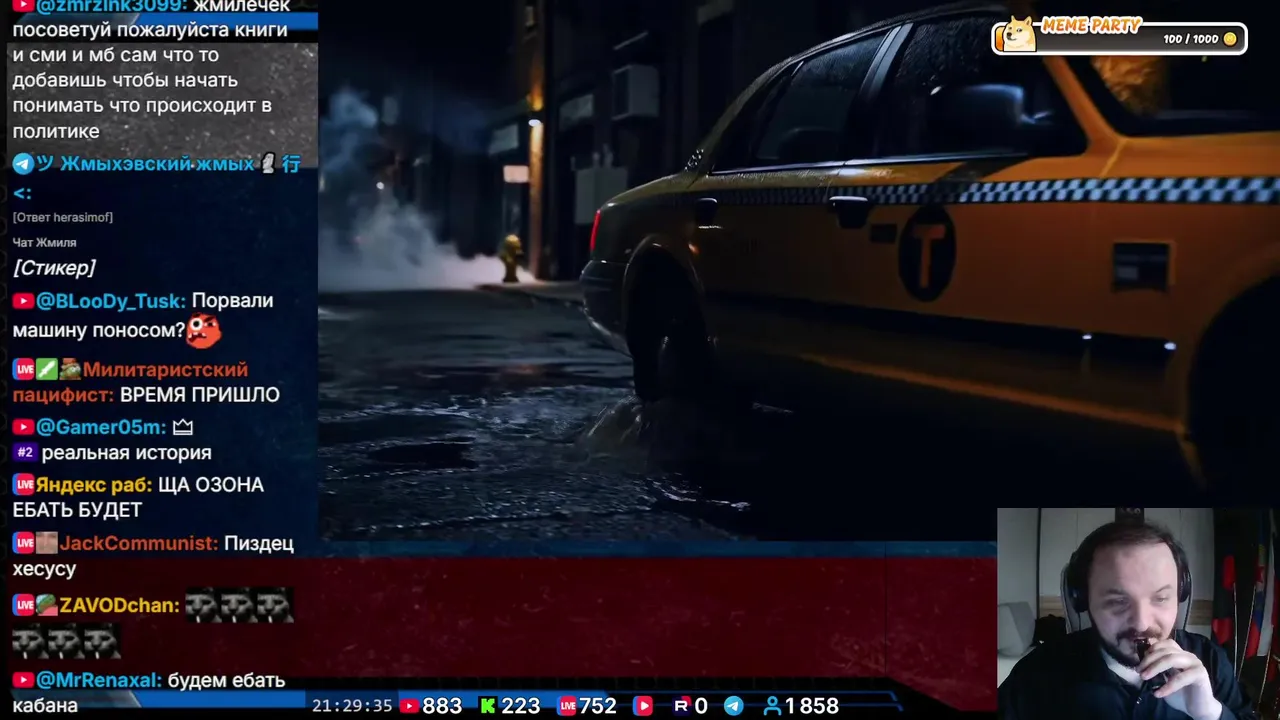Click YouTube icon beside @BLooDy_Tusk
Image resolution: width=1280 pixels, height=720 pixels.
click(23, 301)
